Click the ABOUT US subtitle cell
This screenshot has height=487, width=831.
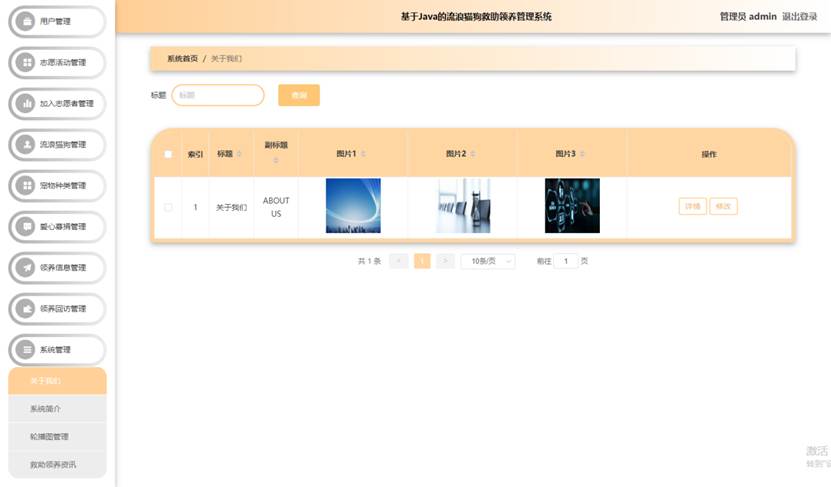coord(276,207)
